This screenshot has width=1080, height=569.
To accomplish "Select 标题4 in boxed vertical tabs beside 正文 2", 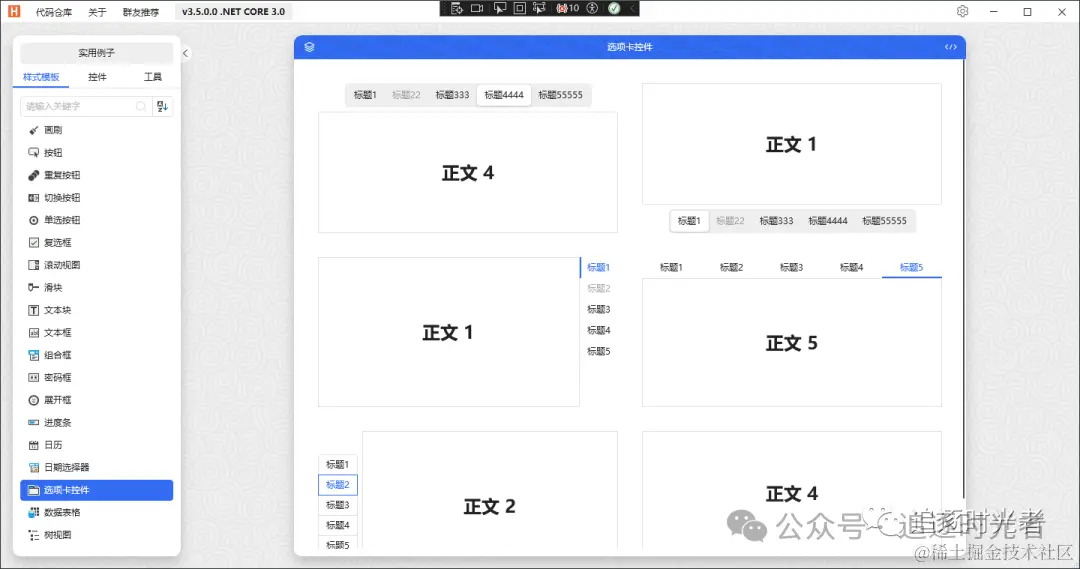I will pyautogui.click(x=338, y=525).
